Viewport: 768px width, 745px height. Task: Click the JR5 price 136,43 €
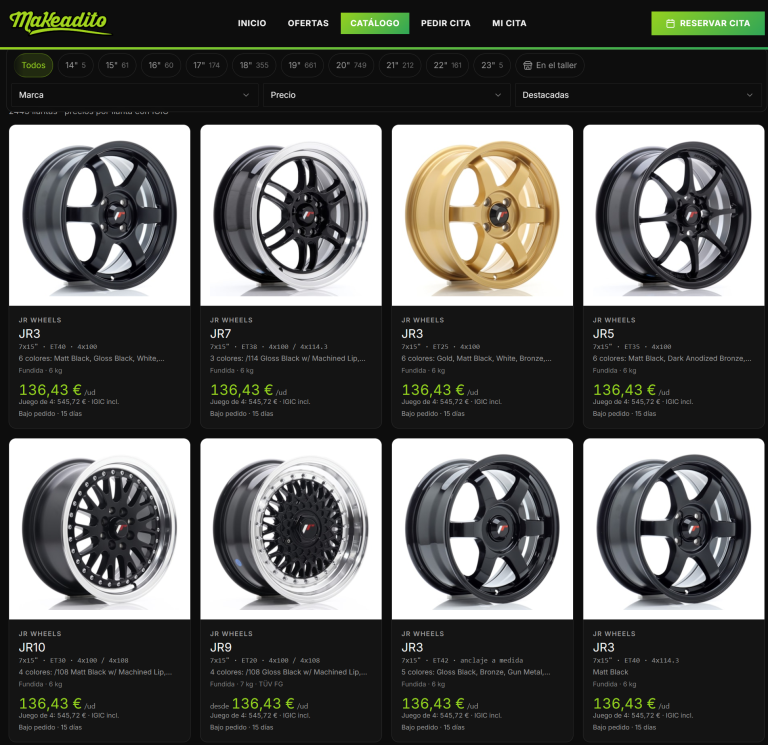(624, 390)
